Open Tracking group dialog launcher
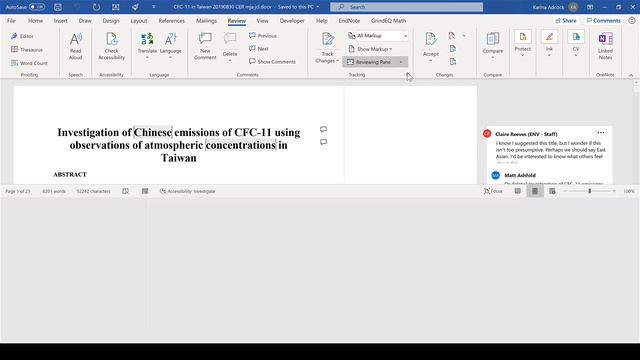Image resolution: width=640 pixels, height=360 pixels. 408,75
